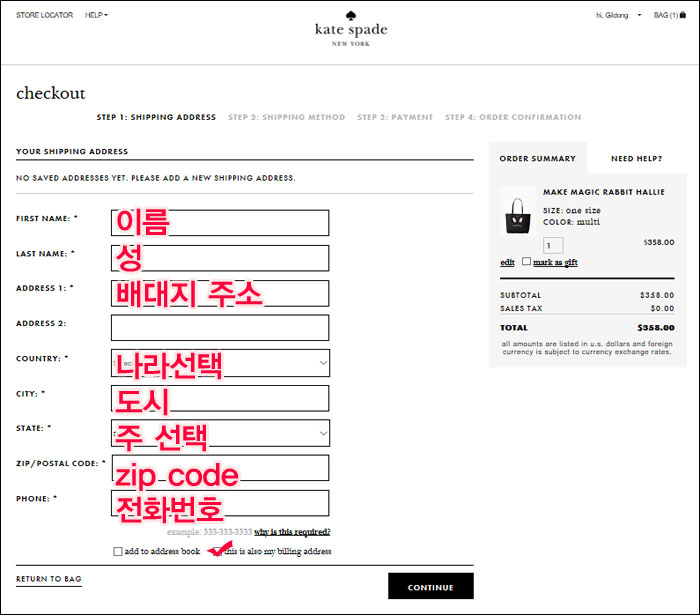
Task: Check the 'add to address book' box
Action: [118, 552]
